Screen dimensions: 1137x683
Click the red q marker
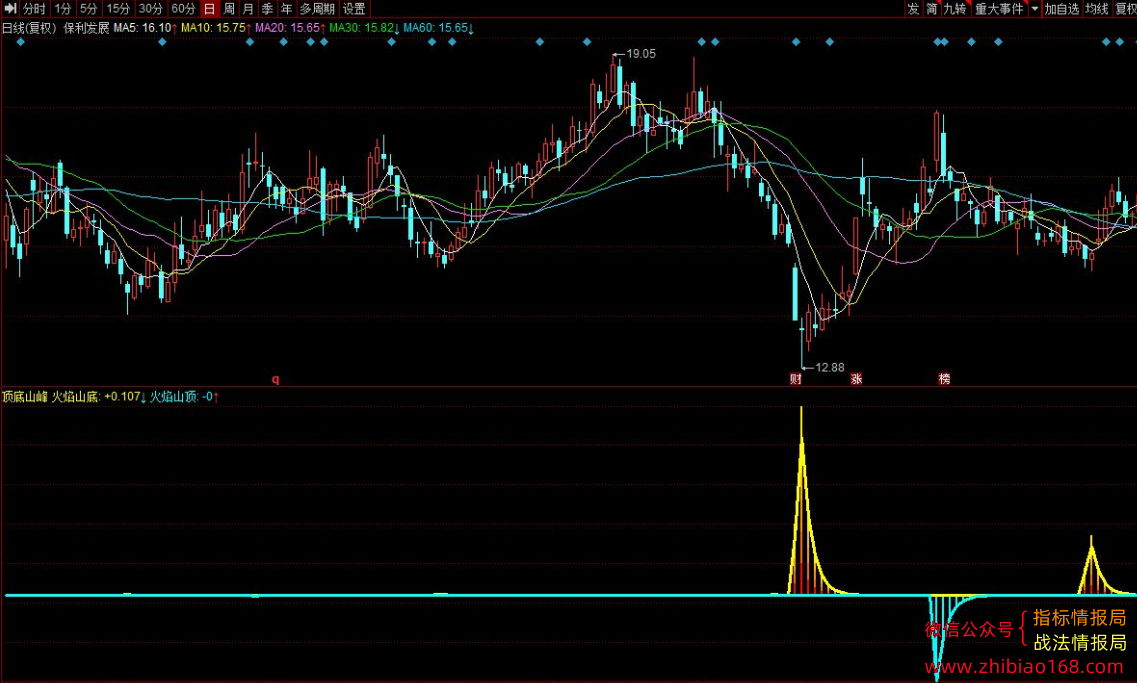tap(276, 378)
